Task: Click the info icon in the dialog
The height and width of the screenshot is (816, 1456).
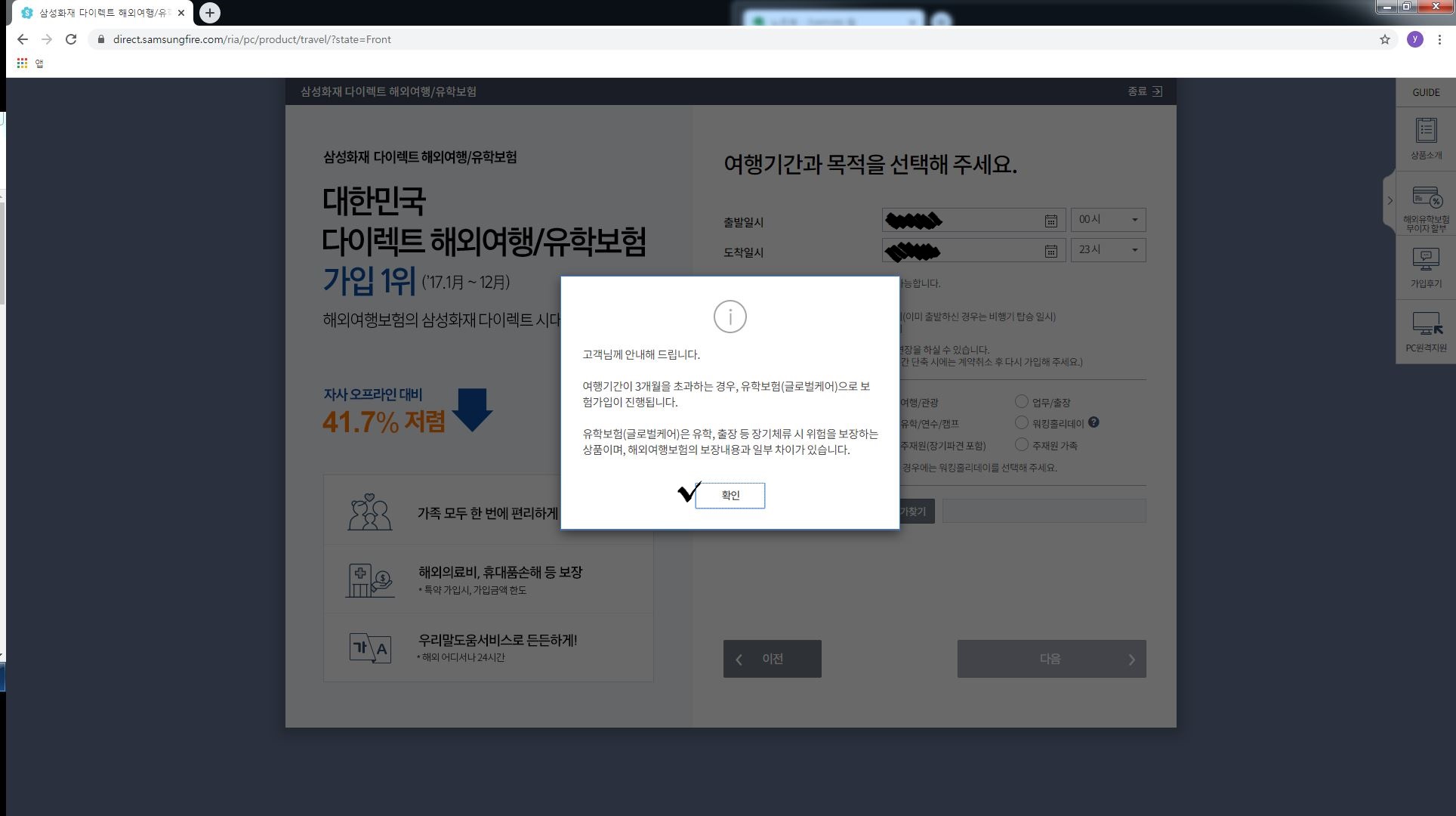Action: pyautogui.click(x=730, y=317)
